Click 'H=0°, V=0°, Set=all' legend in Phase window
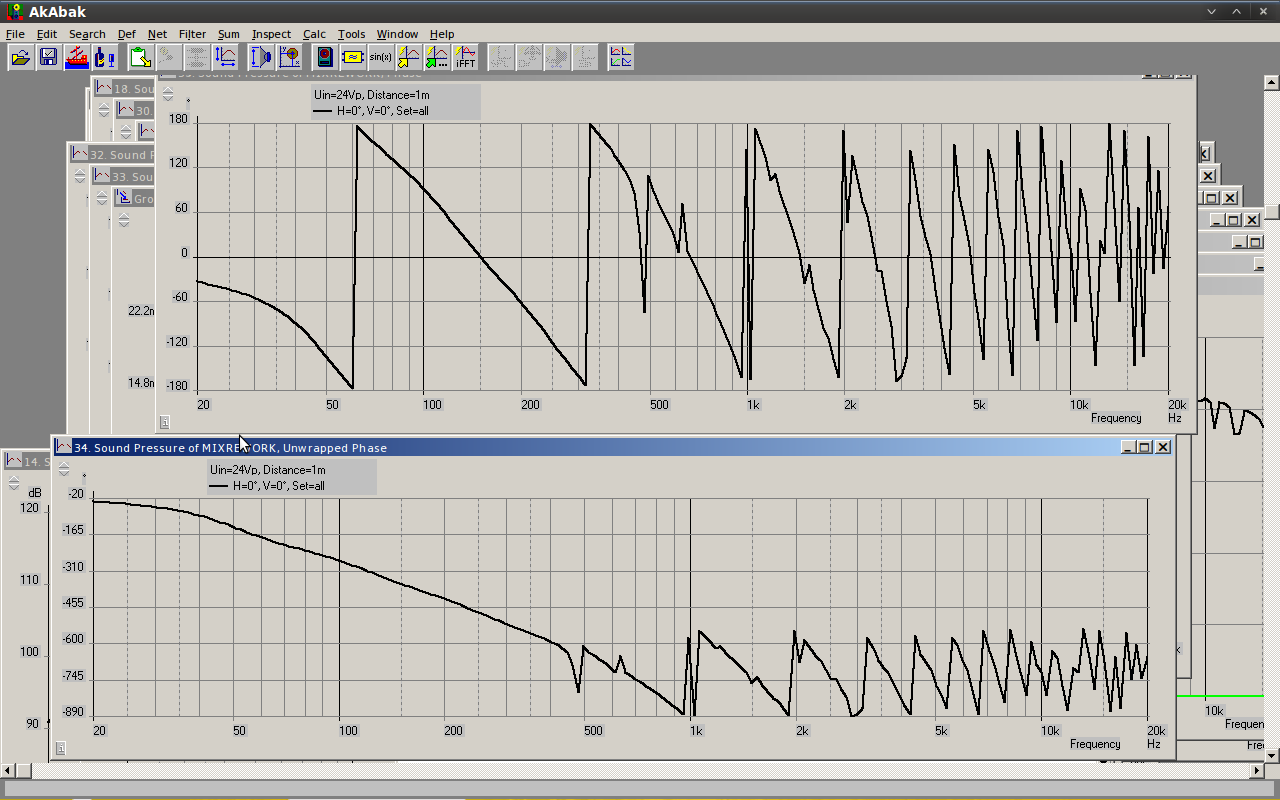1280x800 pixels. 382,111
